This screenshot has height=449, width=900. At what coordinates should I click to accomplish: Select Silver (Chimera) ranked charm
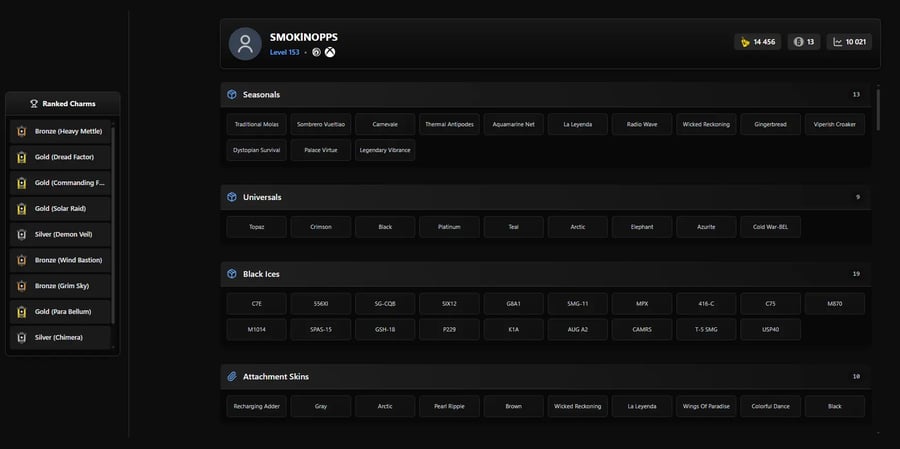coord(61,338)
